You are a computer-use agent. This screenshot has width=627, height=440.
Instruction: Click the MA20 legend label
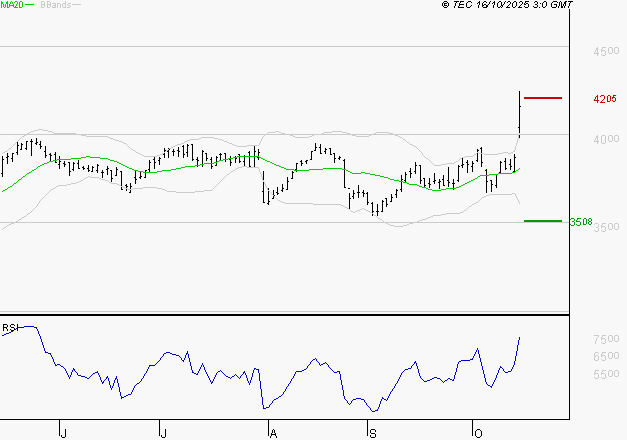click(x=10, y=6)
